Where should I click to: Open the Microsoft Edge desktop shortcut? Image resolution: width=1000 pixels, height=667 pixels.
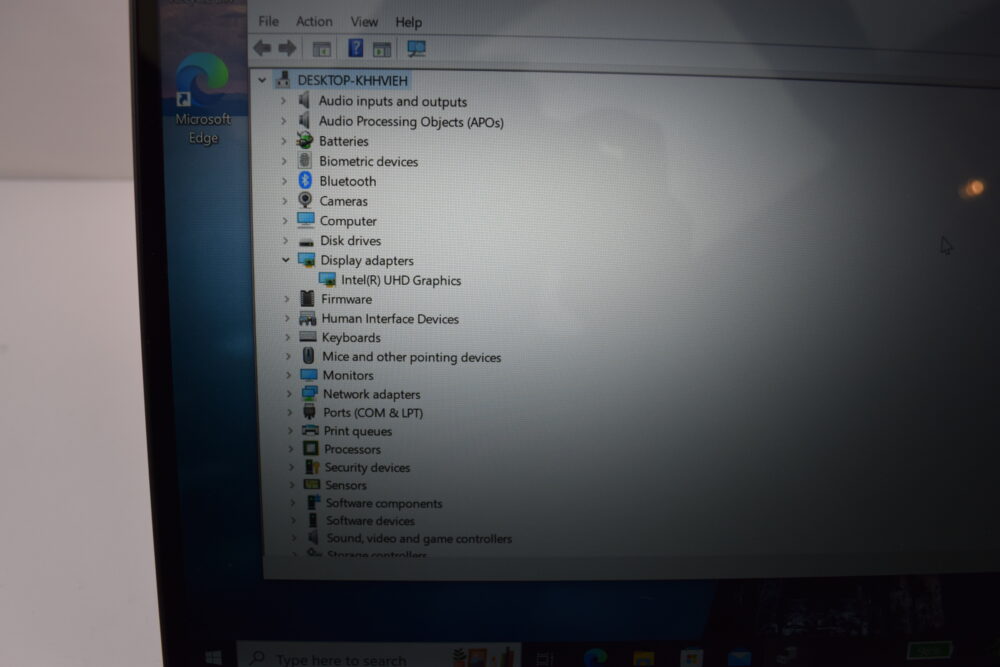point(203,99)
